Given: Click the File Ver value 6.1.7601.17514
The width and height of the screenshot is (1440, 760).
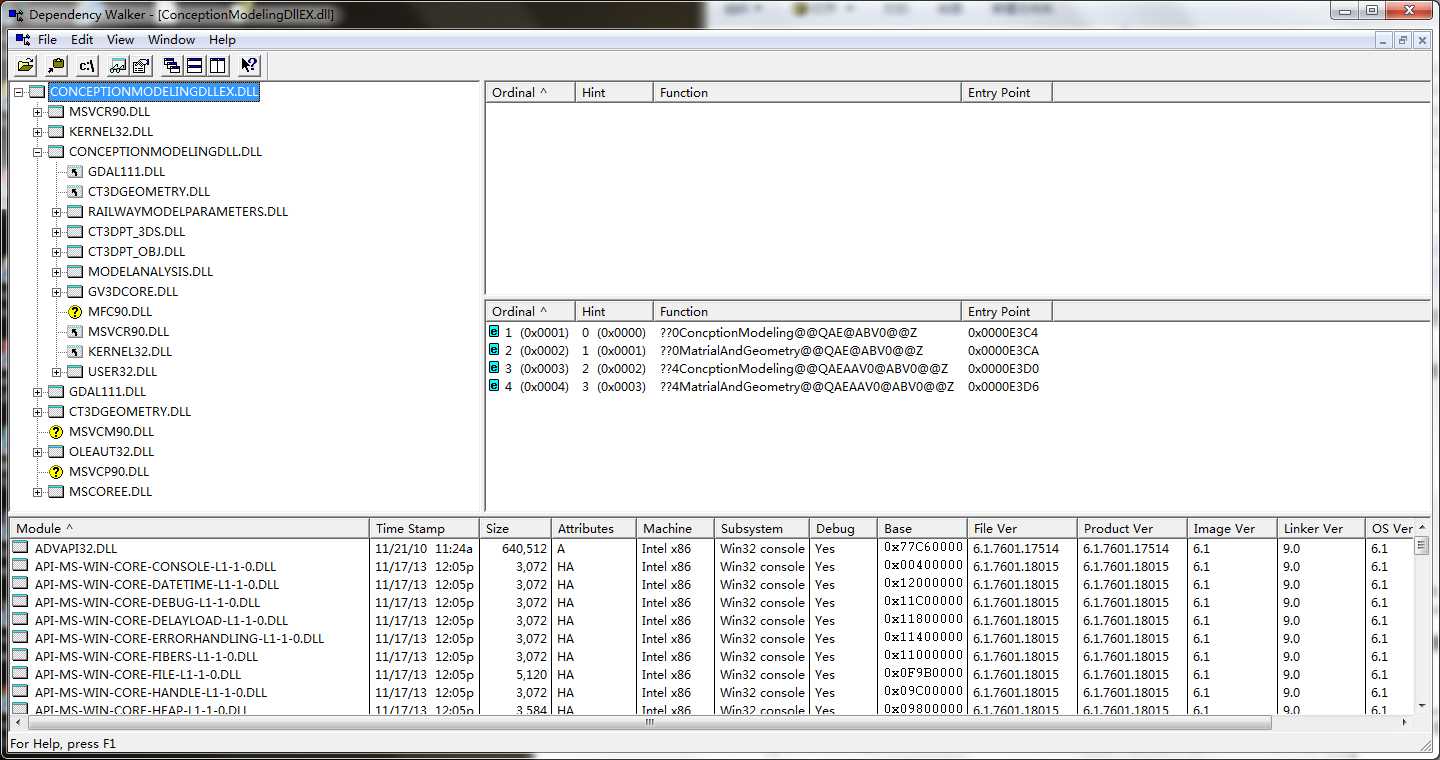Looking at the screenshot, I should [1015, 548].
